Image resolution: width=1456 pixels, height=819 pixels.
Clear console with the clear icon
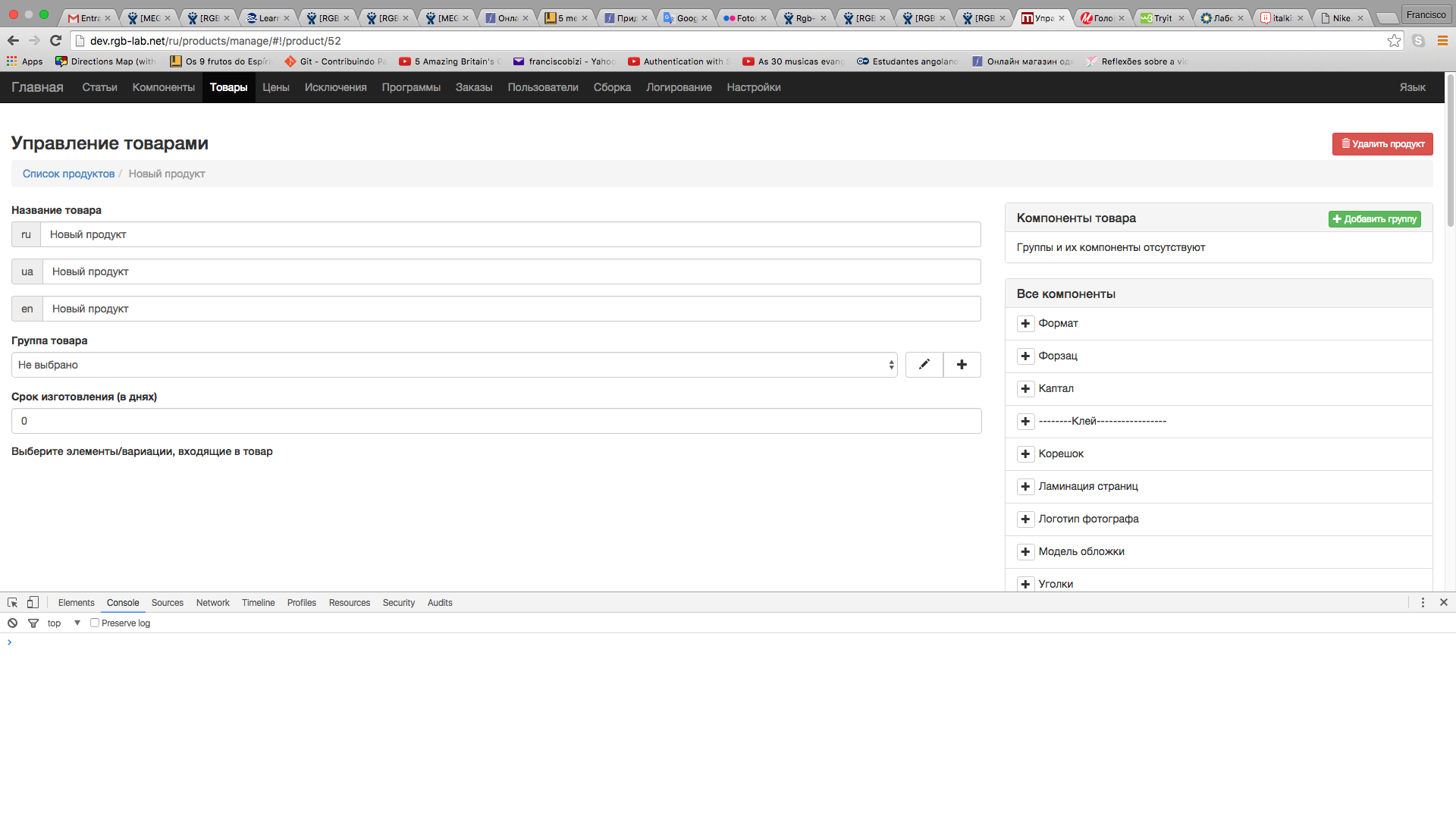[13, 623]
